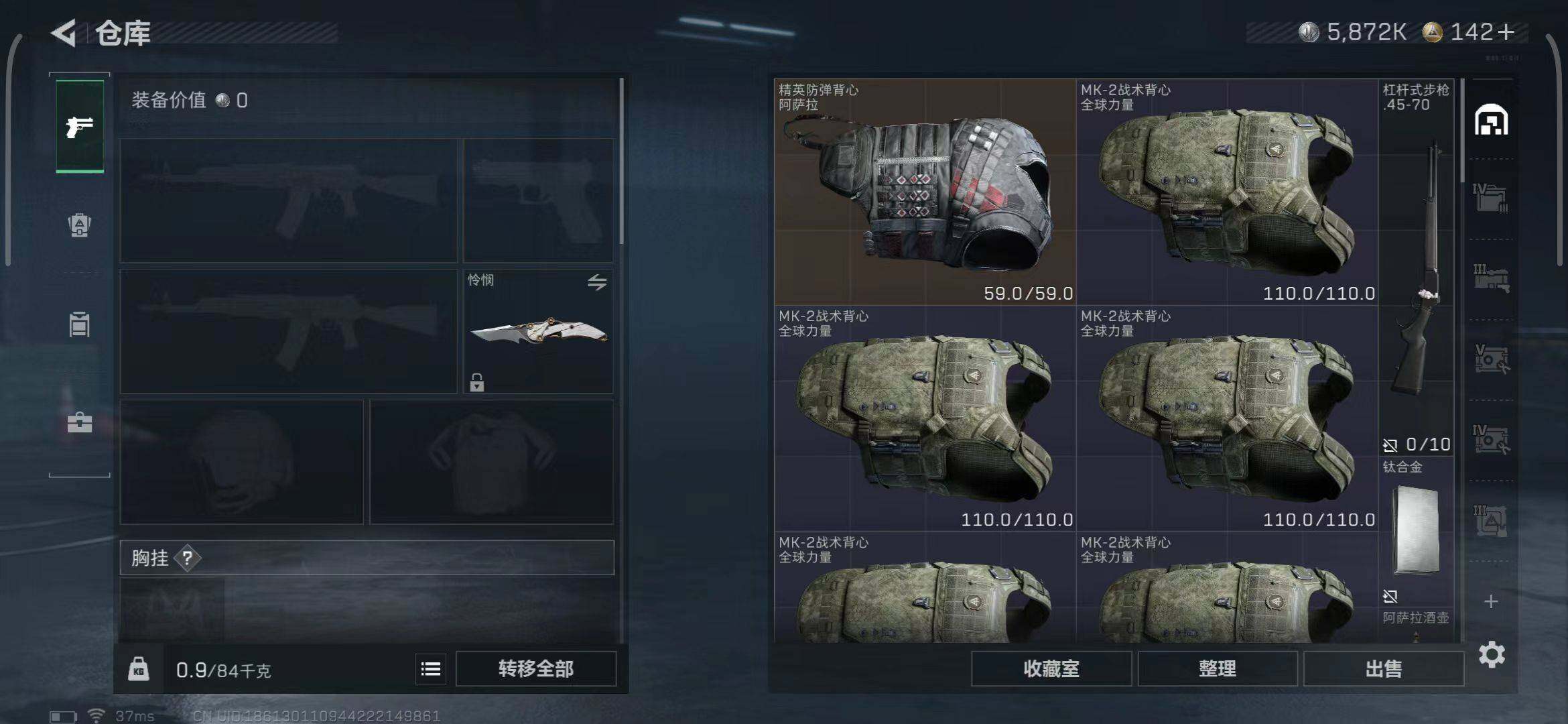Image resolution: width=1568 pixels, height=724 pixels.
Task: Select the 杠杆式步枪 .45-70 rifle item
Action: (1416, 267)
